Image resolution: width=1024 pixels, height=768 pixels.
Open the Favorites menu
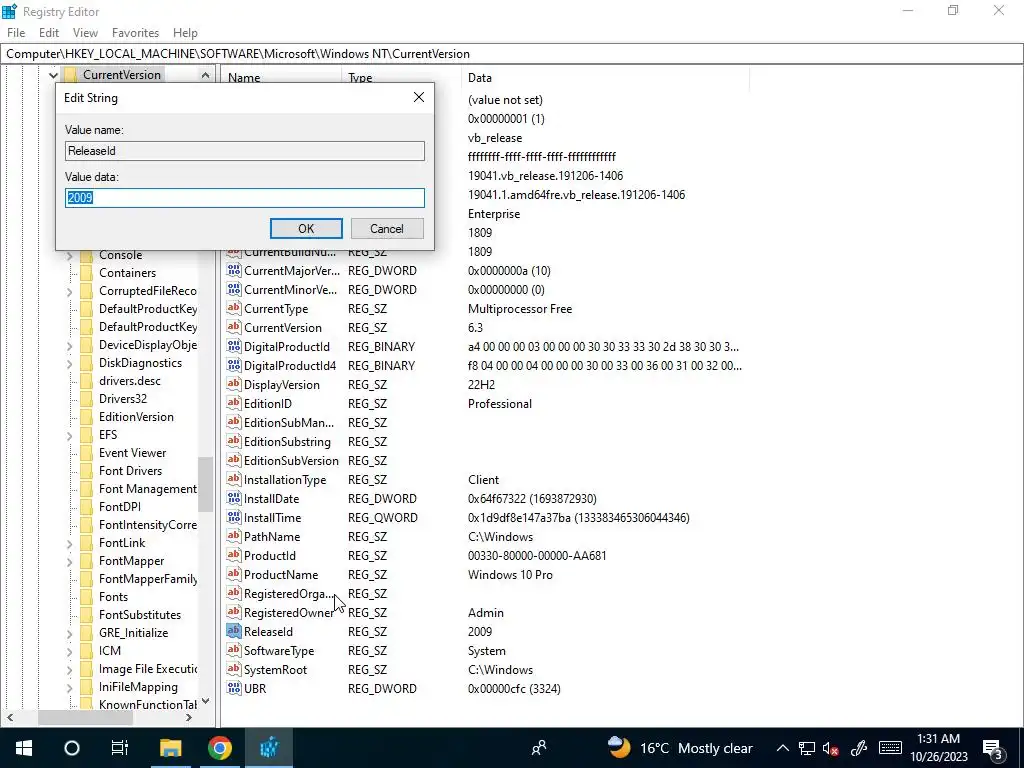(x=135, y=33)
